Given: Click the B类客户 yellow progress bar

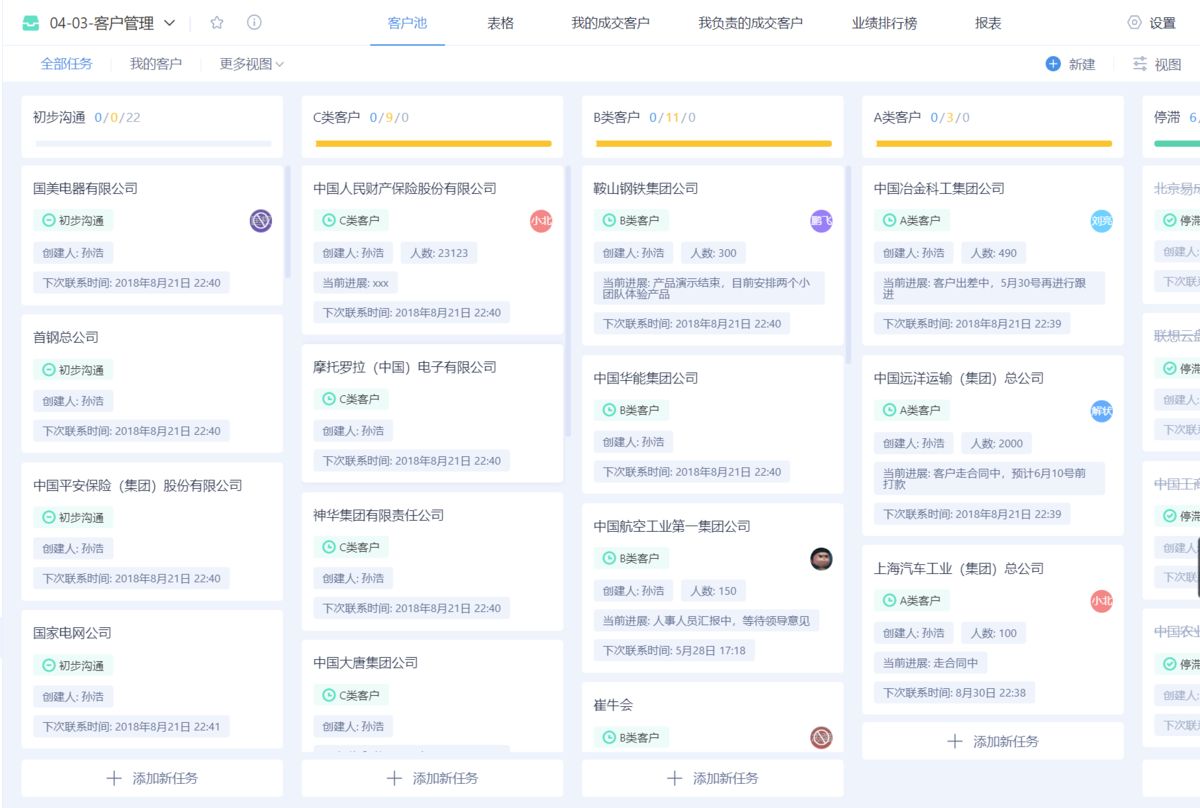Looking at the screenshot, I should [713, 143].
